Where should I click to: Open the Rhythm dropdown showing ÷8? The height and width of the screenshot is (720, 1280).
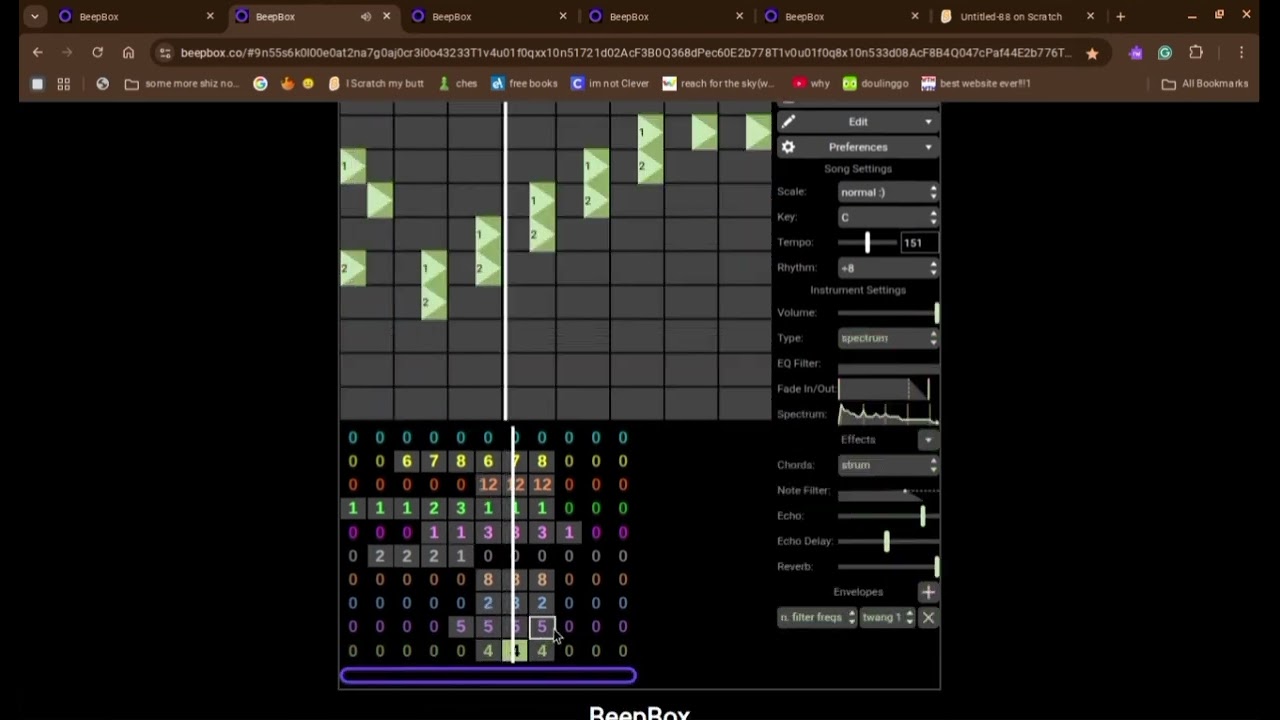click(888, 268)
